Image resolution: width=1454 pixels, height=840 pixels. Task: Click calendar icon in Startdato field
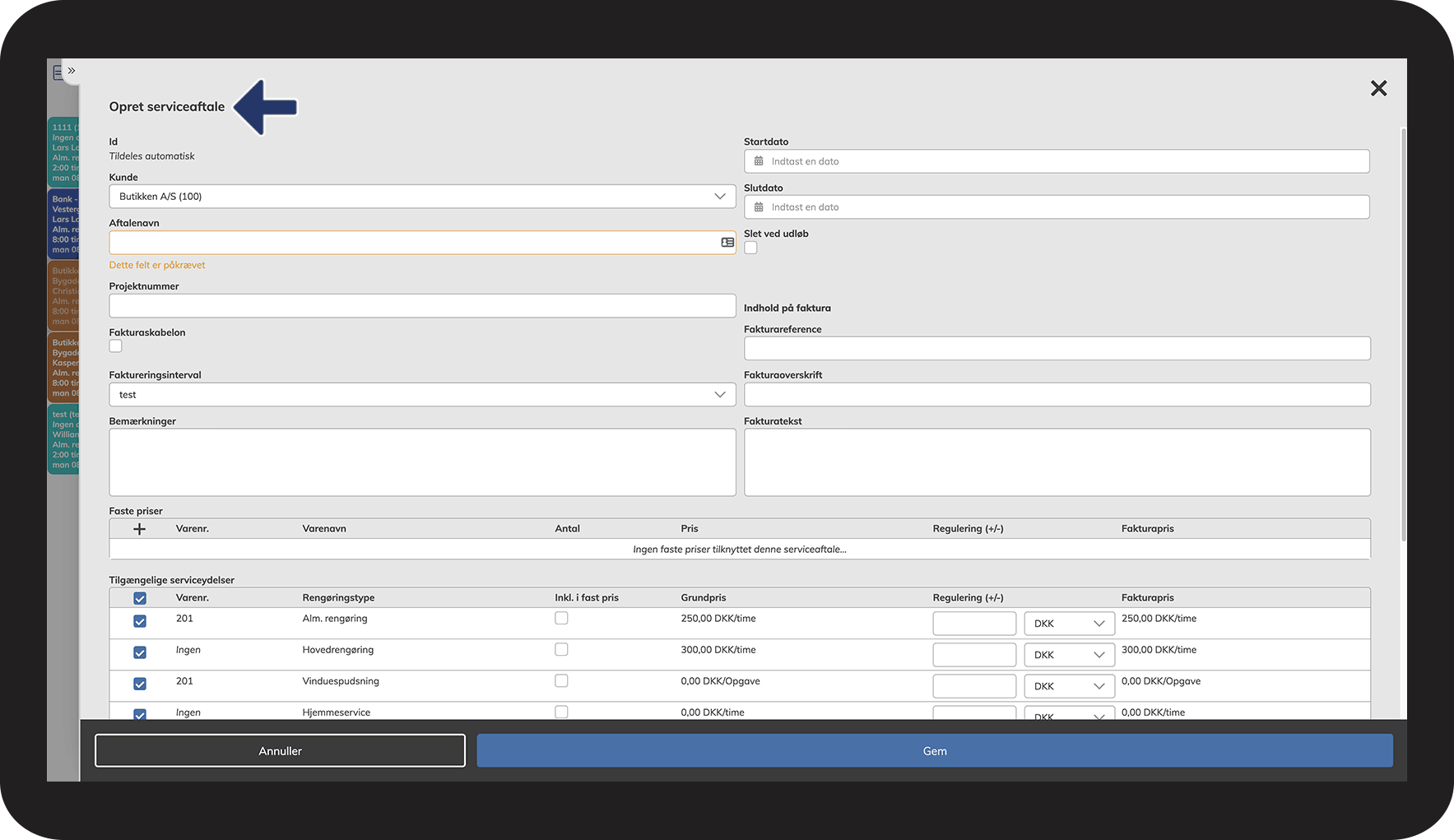[759, 161]
